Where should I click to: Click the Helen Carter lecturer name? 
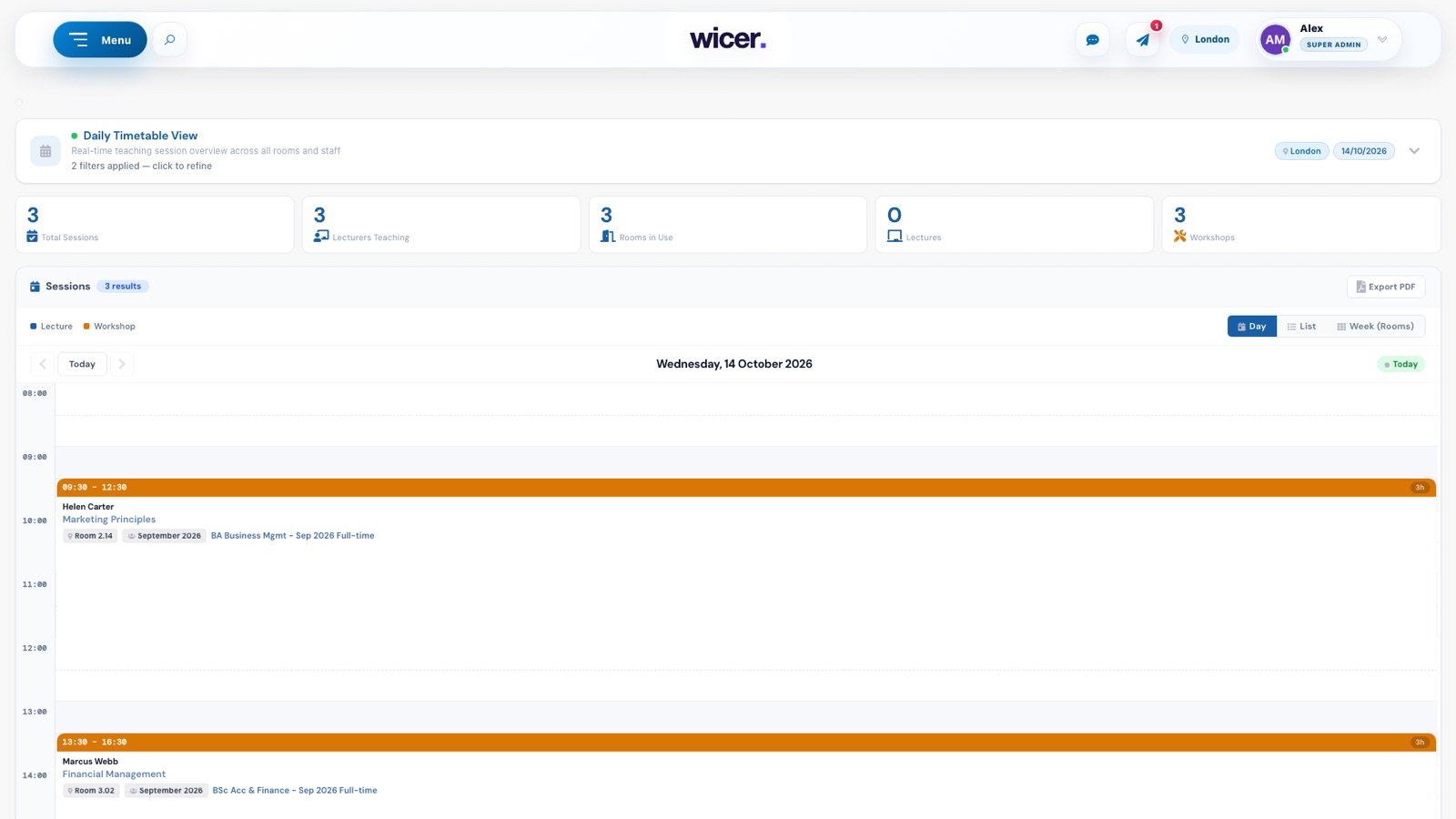(88, 507)
